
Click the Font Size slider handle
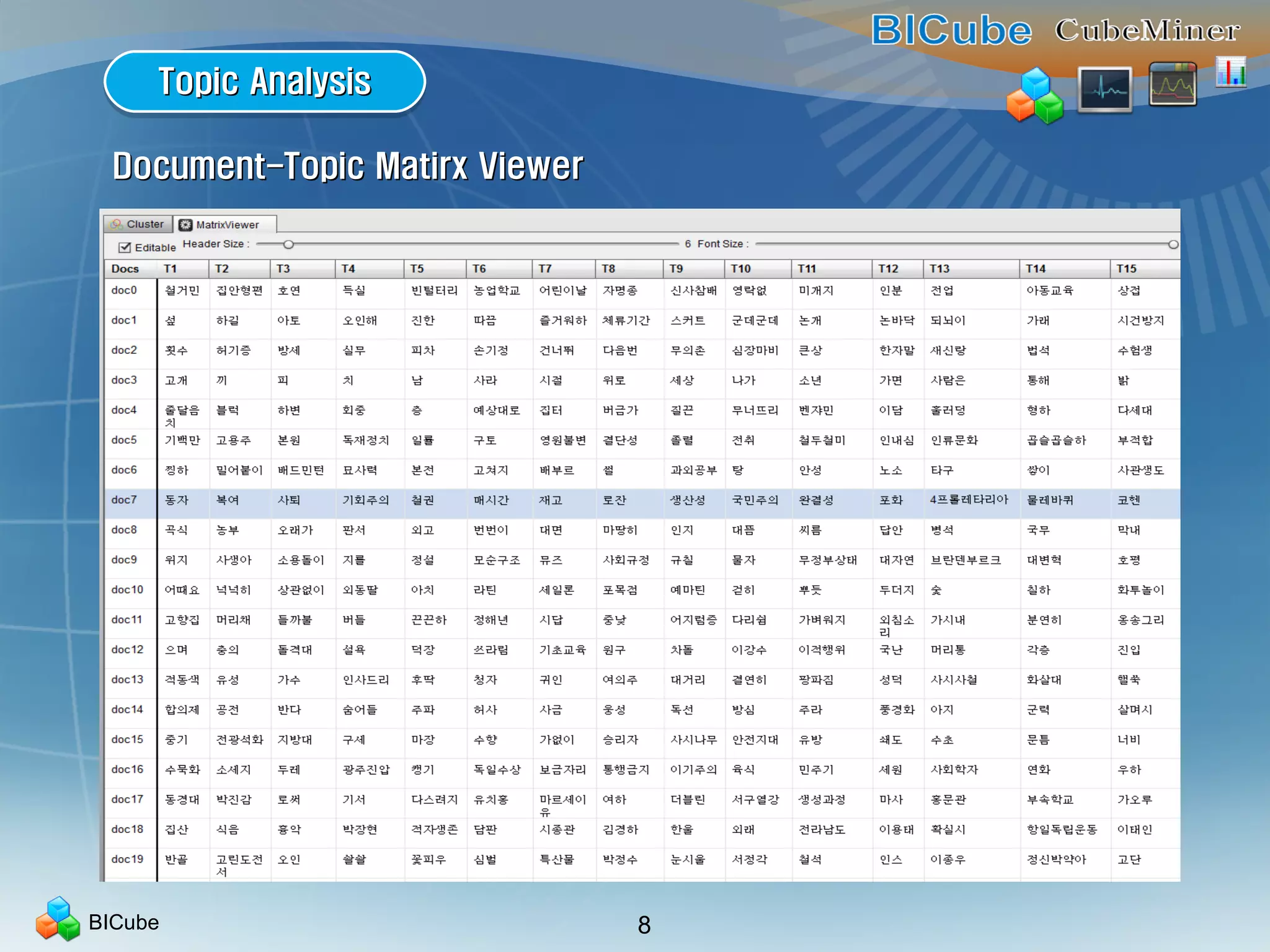point(1173,244)
